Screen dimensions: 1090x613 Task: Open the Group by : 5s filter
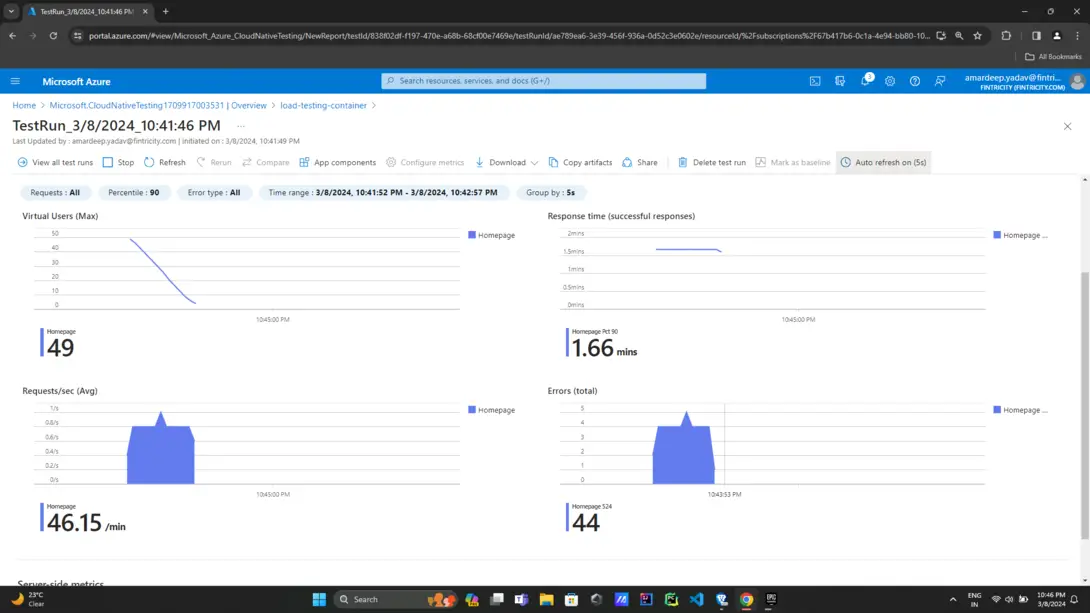point(550,192)
